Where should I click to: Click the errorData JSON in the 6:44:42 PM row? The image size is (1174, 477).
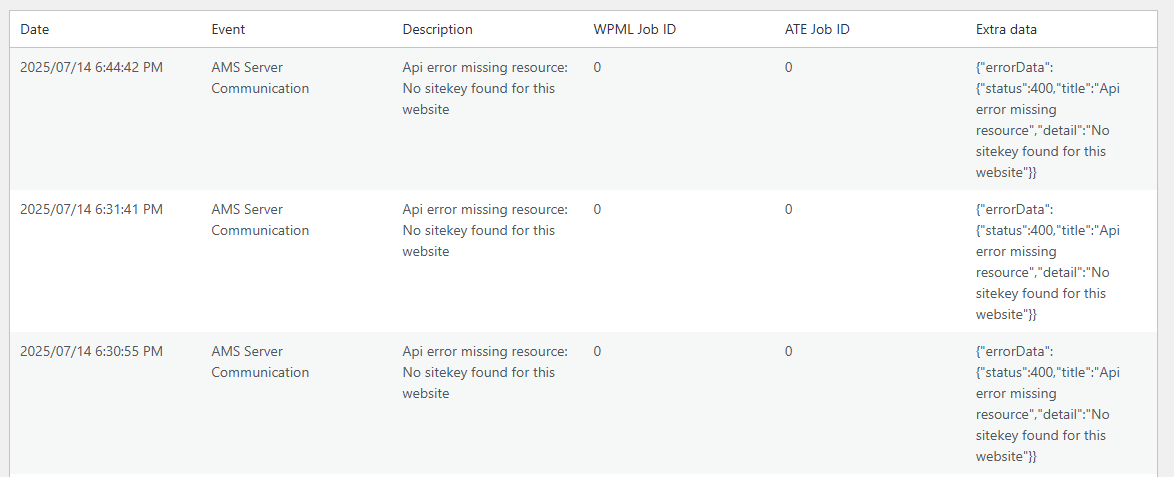[x=1046, y=120]
